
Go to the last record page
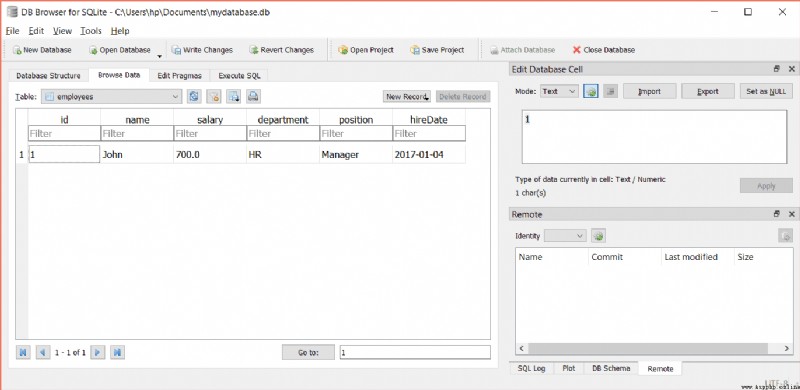(x=118, y=352)
